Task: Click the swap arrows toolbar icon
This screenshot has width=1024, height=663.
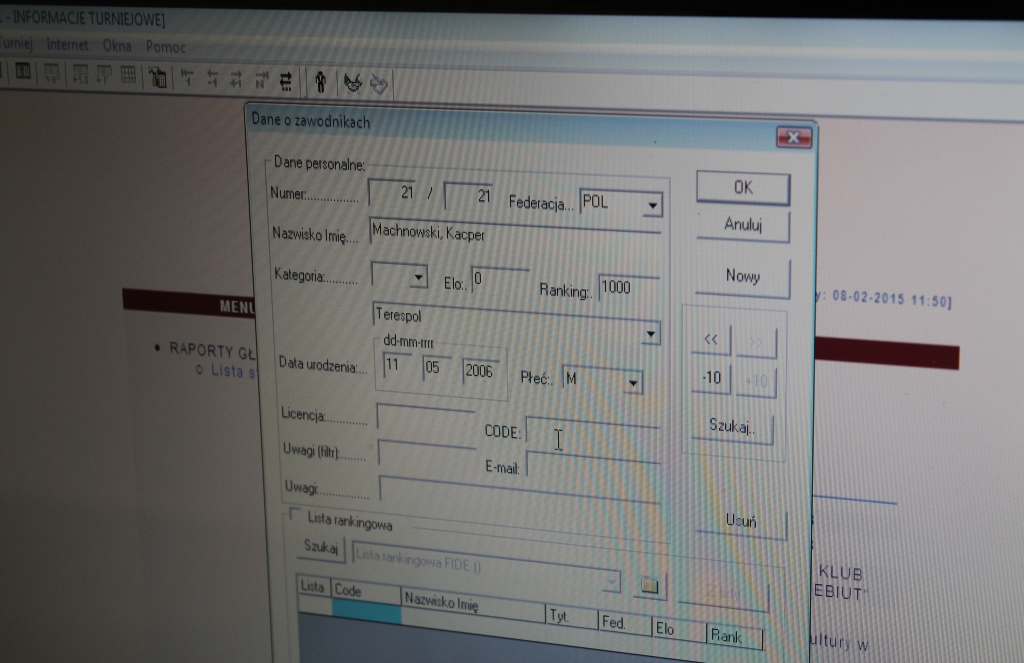Action: coord(286,79)
